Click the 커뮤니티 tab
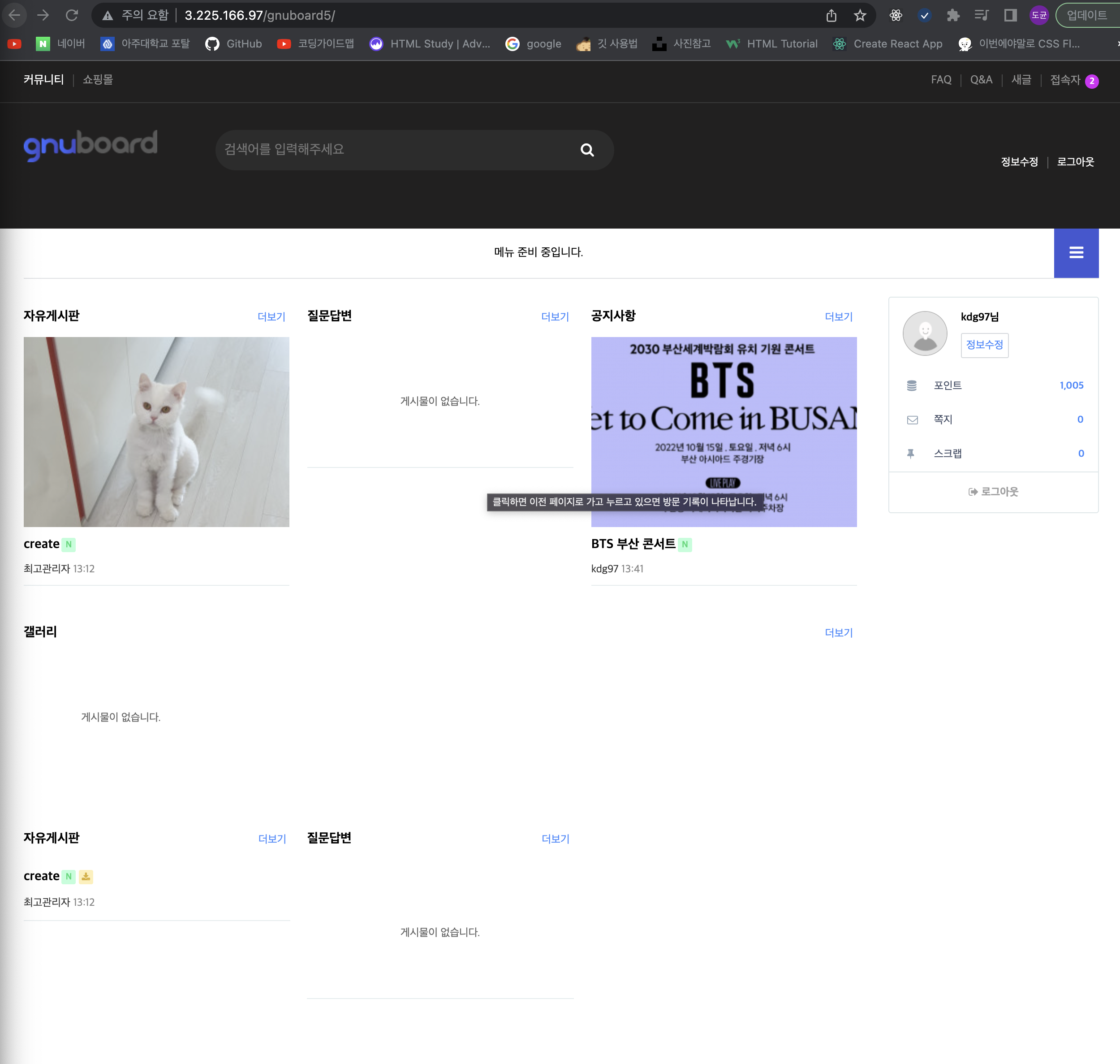The image size is (1120, 1064). 43,79
